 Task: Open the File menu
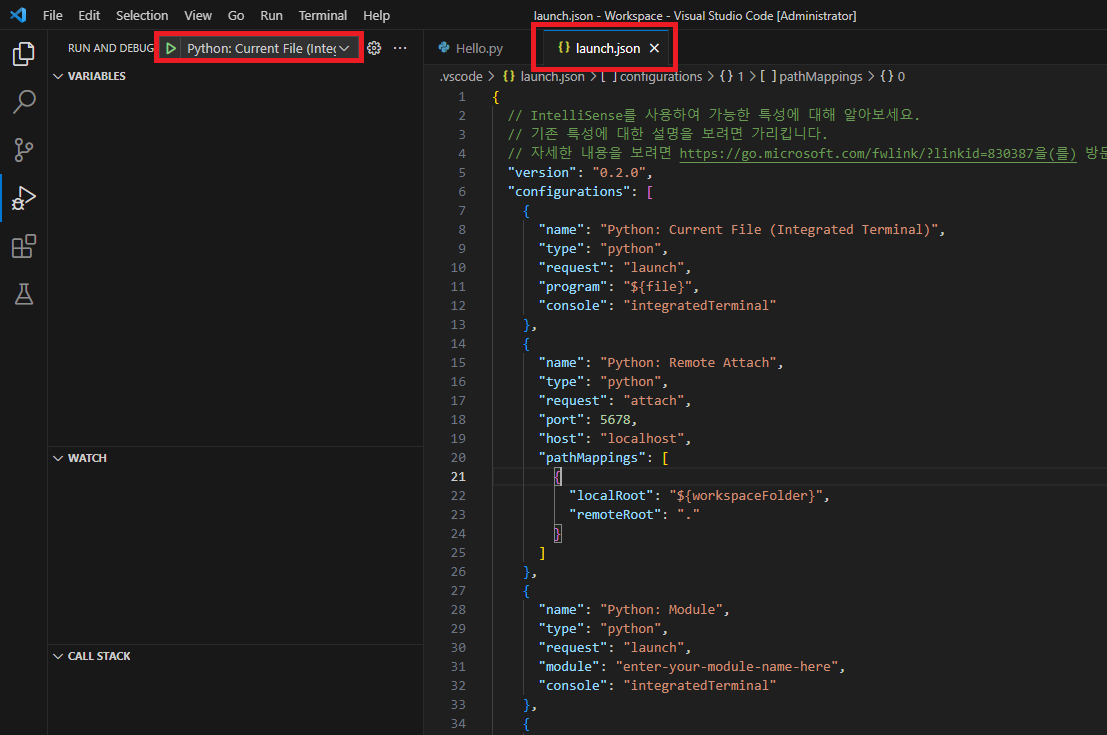52,15
